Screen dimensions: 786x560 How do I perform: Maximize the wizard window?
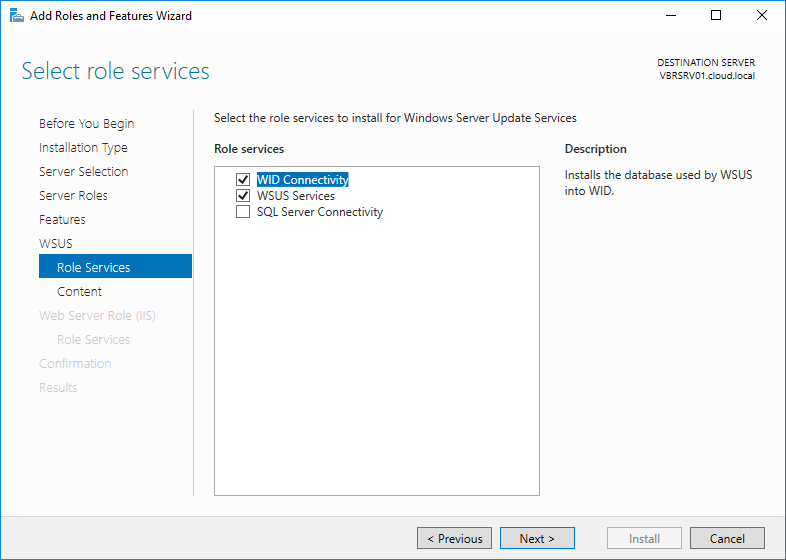(716, 16)
